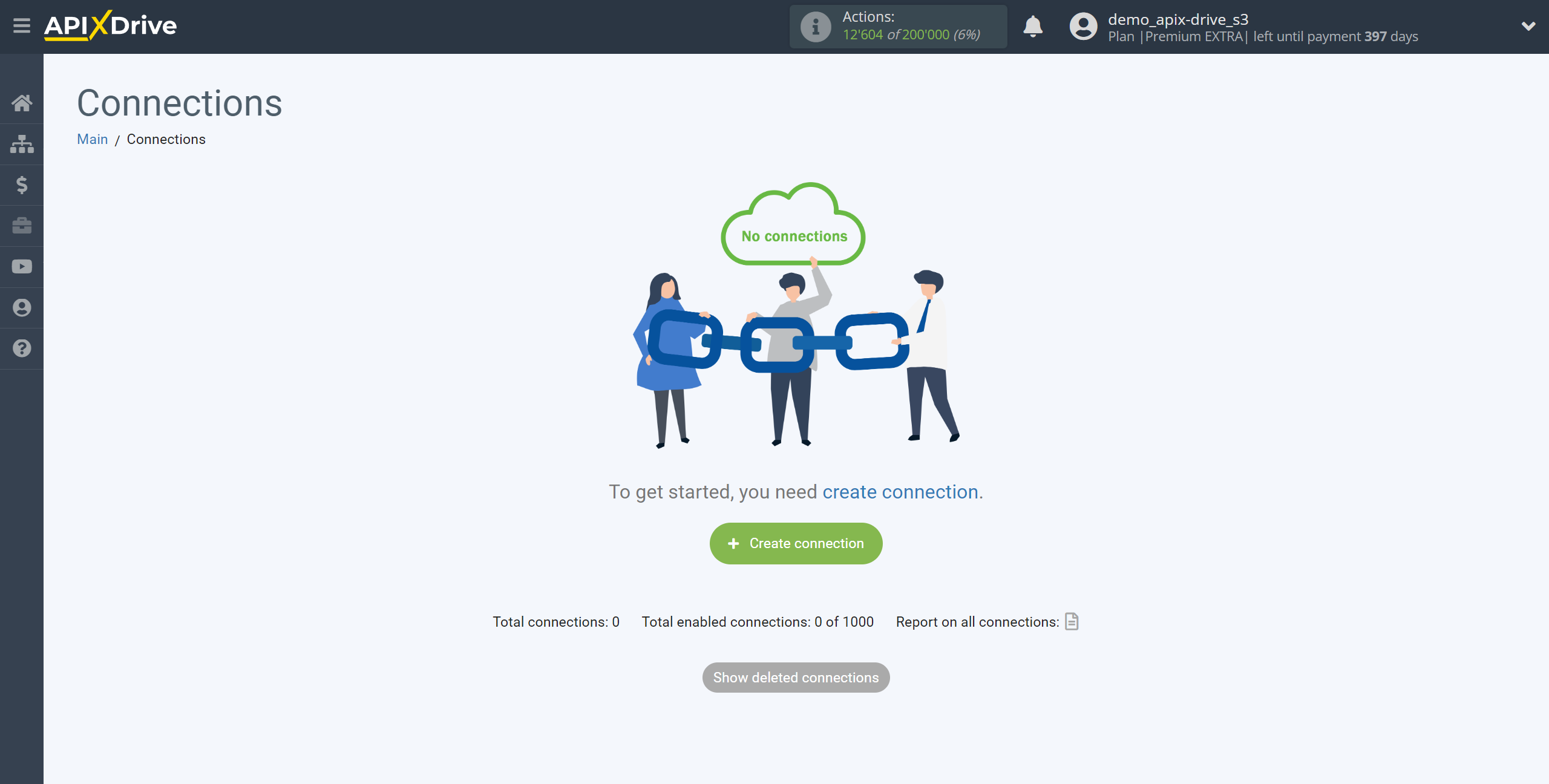
Task: Click the Actions info icon in header
Action: click(814, 26)
